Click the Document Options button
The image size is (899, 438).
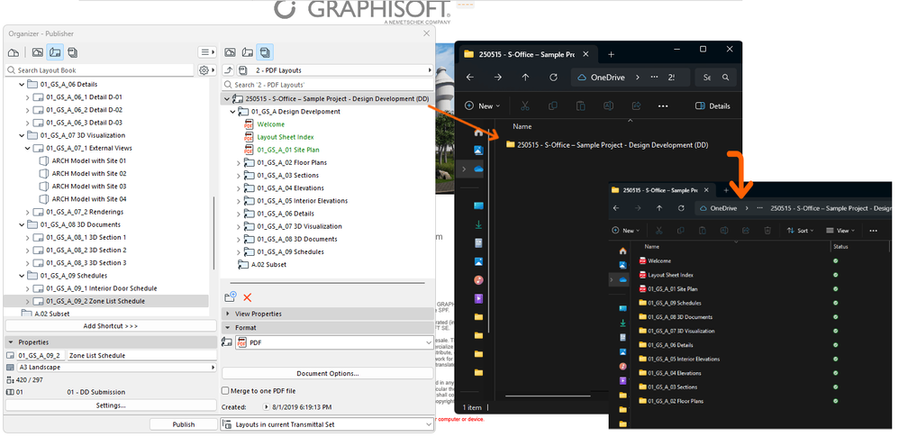click(x=328, y=373)
